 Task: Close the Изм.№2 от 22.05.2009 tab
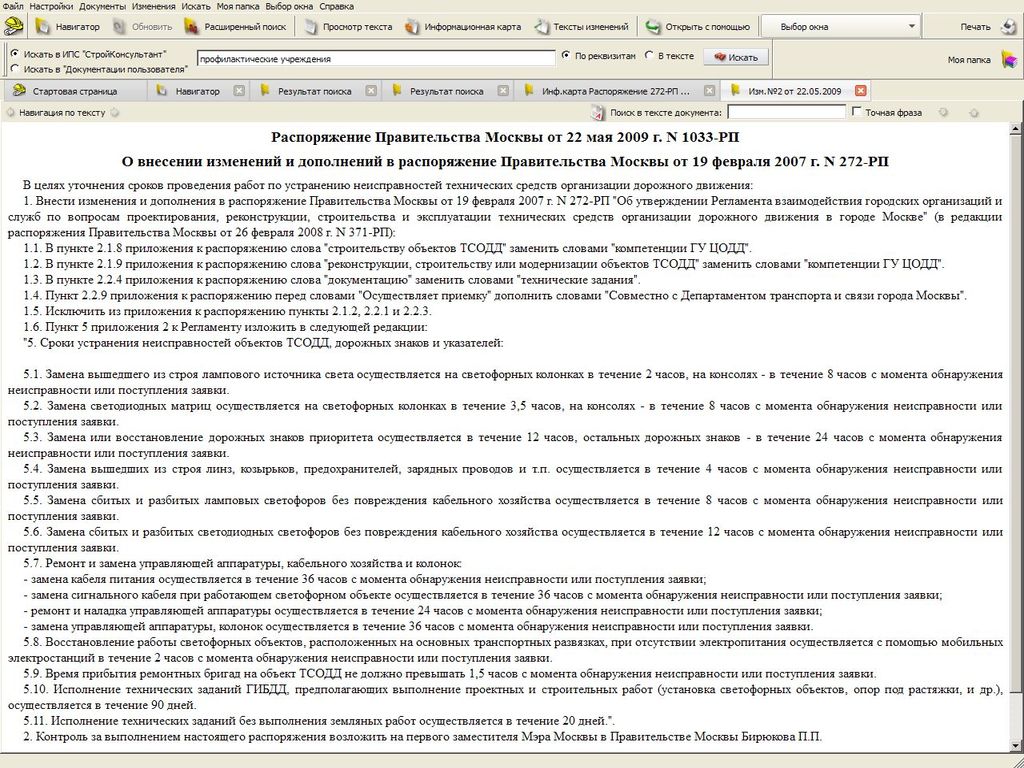click(861, 91)
